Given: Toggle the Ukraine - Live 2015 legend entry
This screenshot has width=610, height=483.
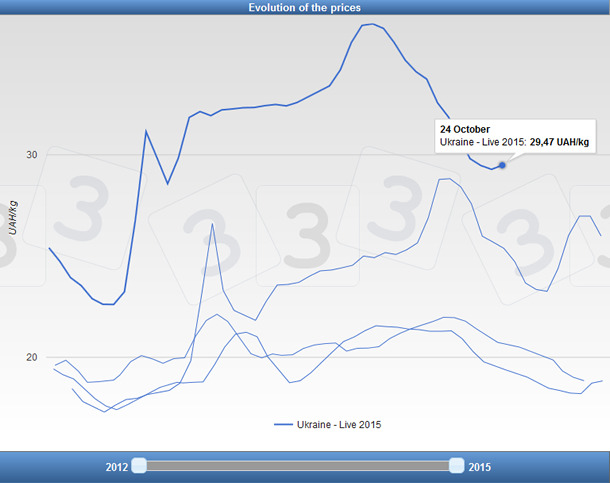Looking at the screenshot, I should 338,425.
